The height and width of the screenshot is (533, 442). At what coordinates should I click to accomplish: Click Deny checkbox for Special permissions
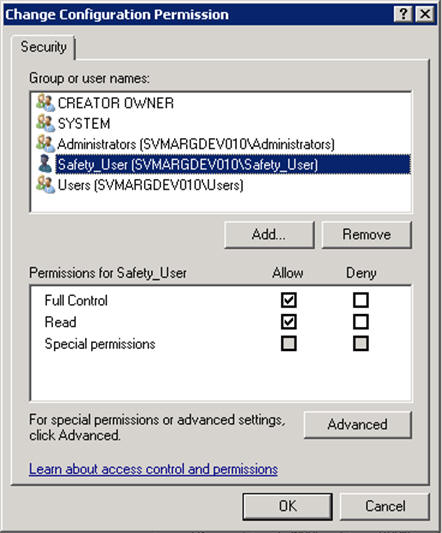pyautogui.click(x=361, y=344)
